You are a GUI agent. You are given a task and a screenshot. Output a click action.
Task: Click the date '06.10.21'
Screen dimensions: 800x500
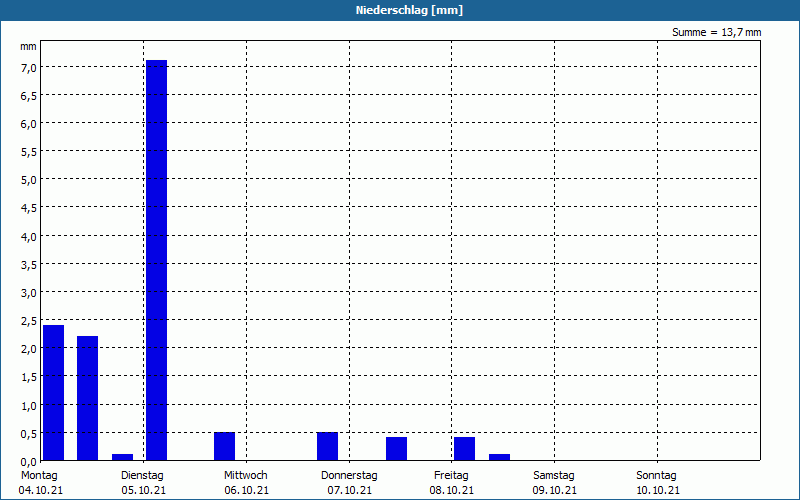click(246, 490)
